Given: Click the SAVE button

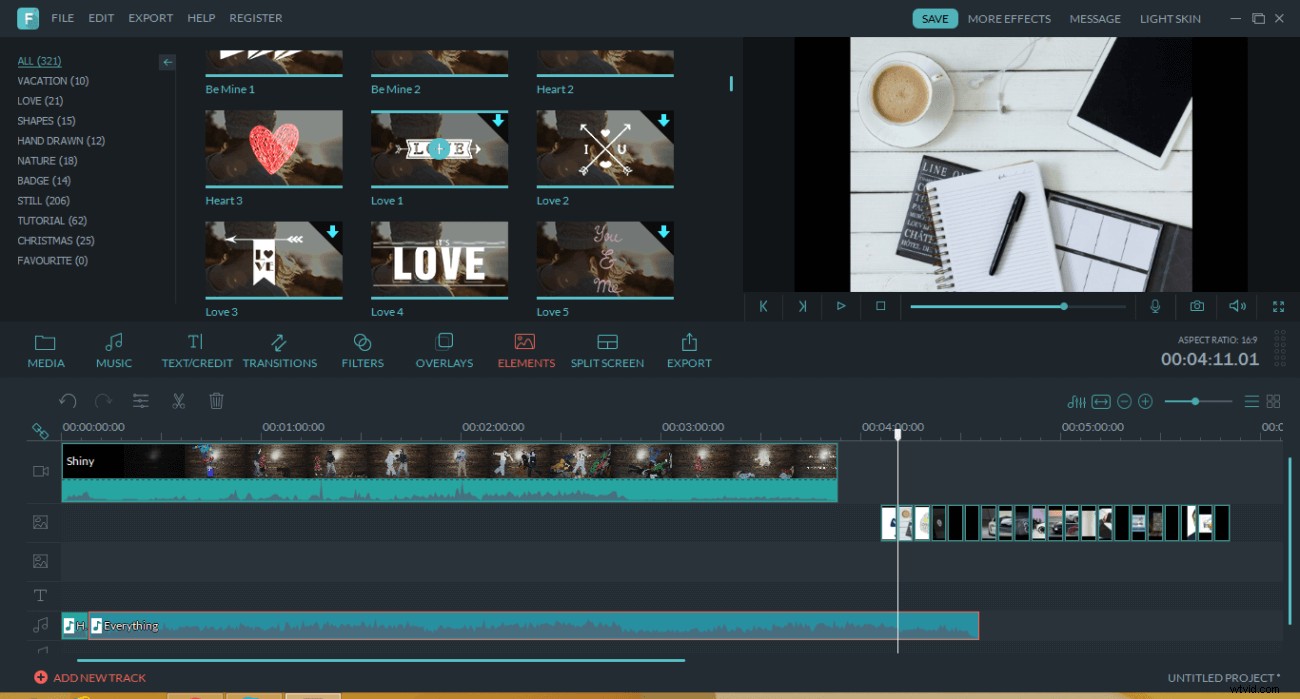Looking at the screenshot, I should click(x=935, y=18).
